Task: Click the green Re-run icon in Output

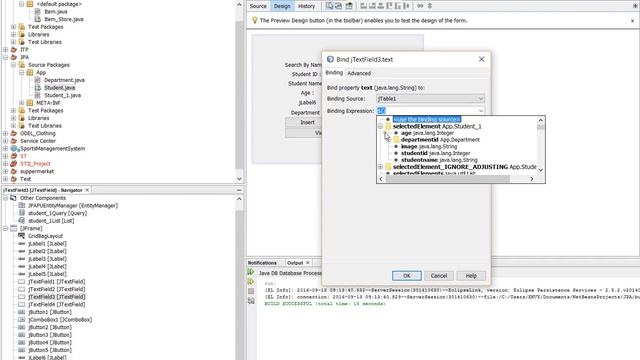Action: pos(251,272)
